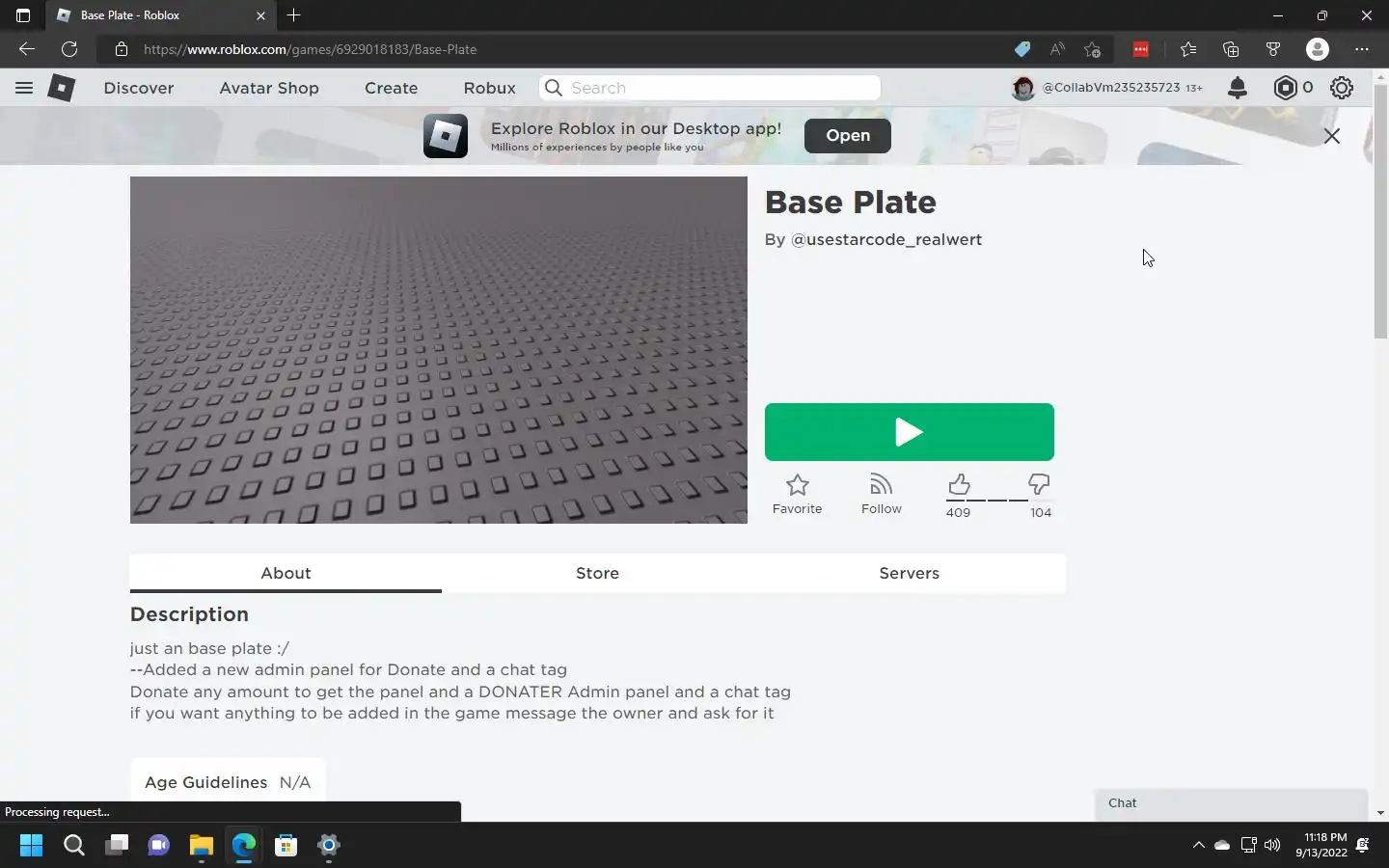1389x868 pixels.
Task: Add this page to favorites star icon
Action: coord(1092,49)
